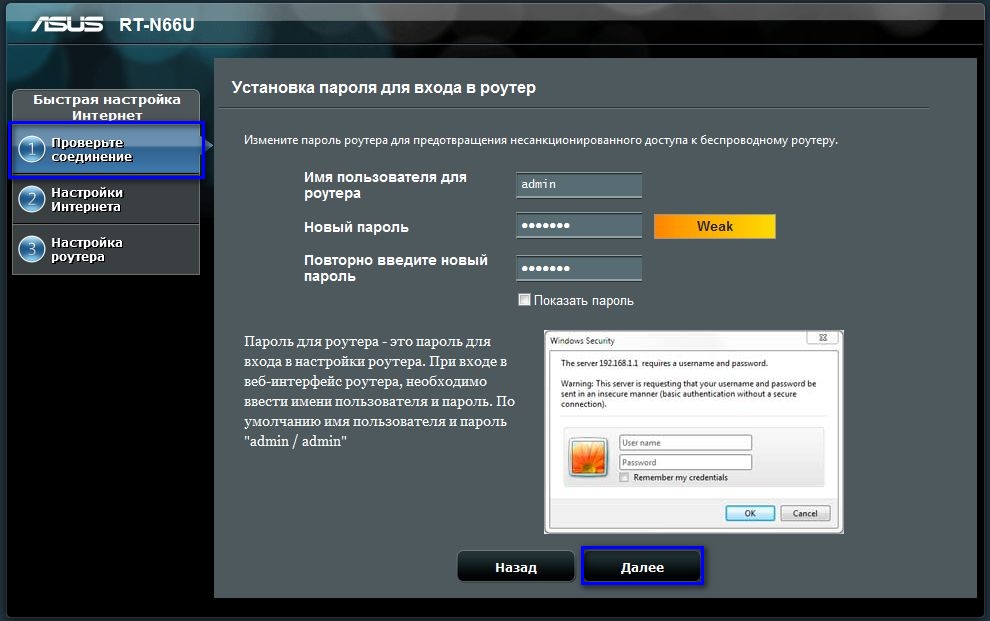
Task: Click the step 1 number circle icon
Action: (32, 150)
